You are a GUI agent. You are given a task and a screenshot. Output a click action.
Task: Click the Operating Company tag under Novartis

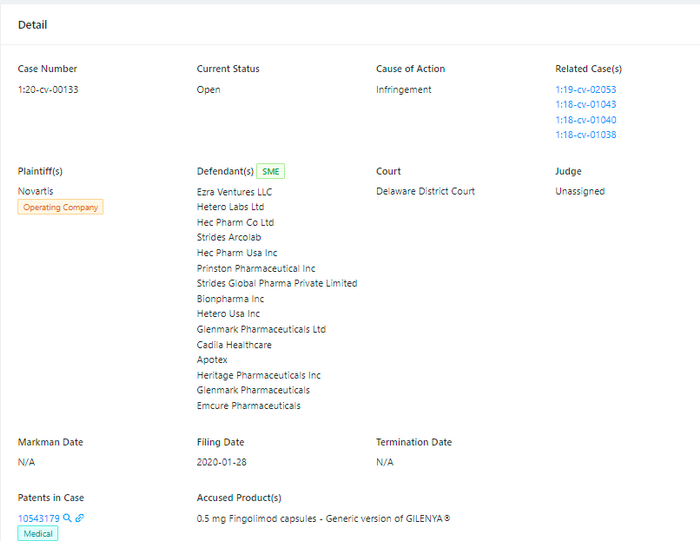60,207
